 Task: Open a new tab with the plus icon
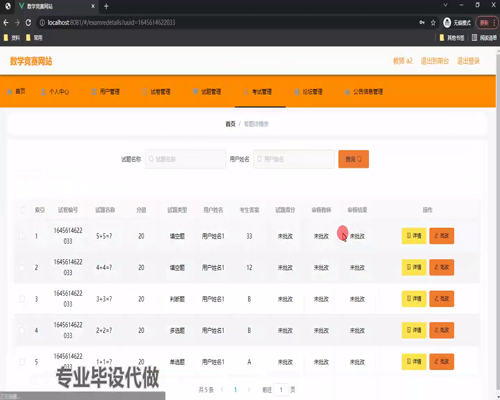pyautogui.click(x=106, y=6)
